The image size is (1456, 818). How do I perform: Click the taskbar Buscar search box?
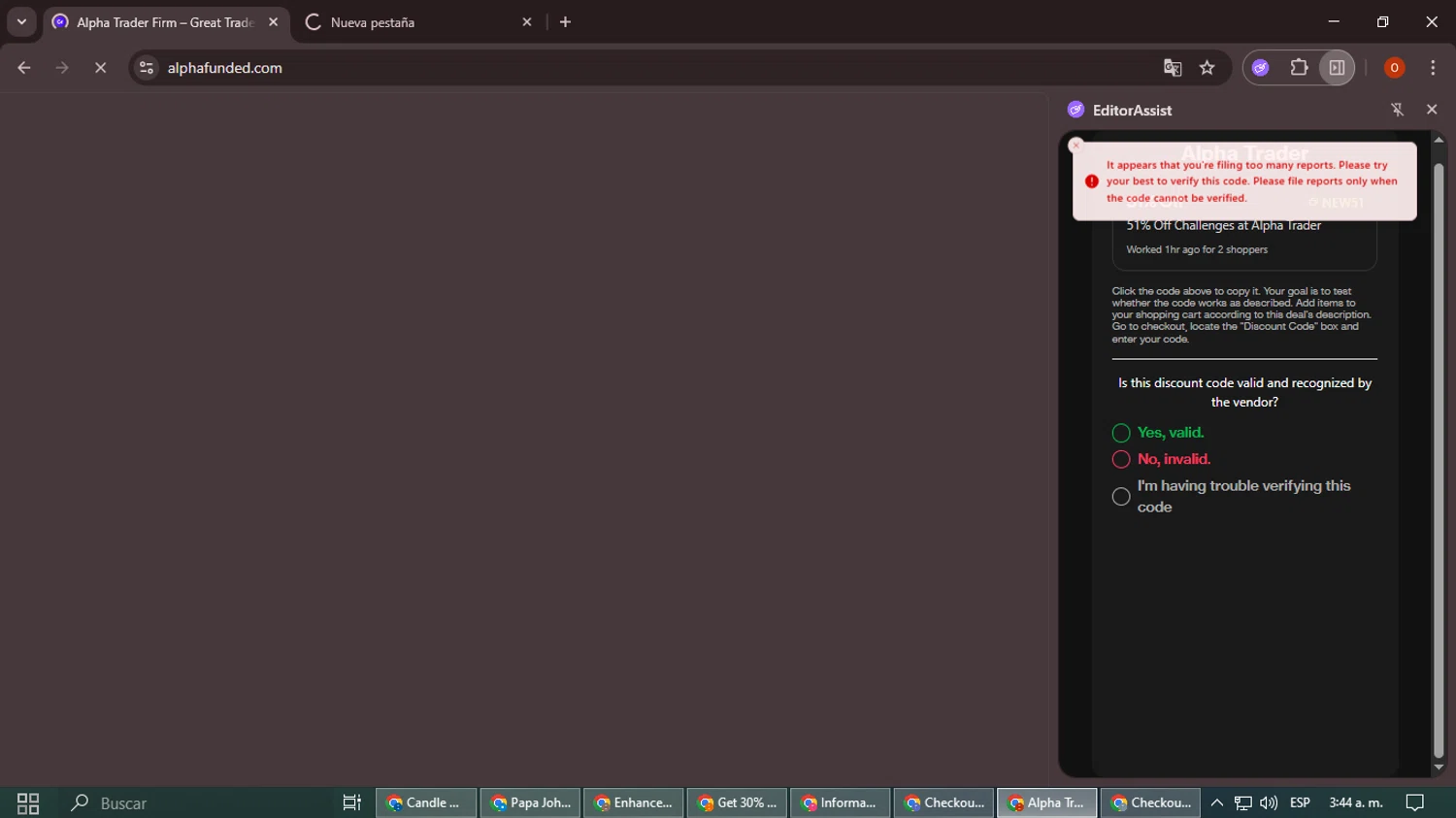tap(194, 803)
